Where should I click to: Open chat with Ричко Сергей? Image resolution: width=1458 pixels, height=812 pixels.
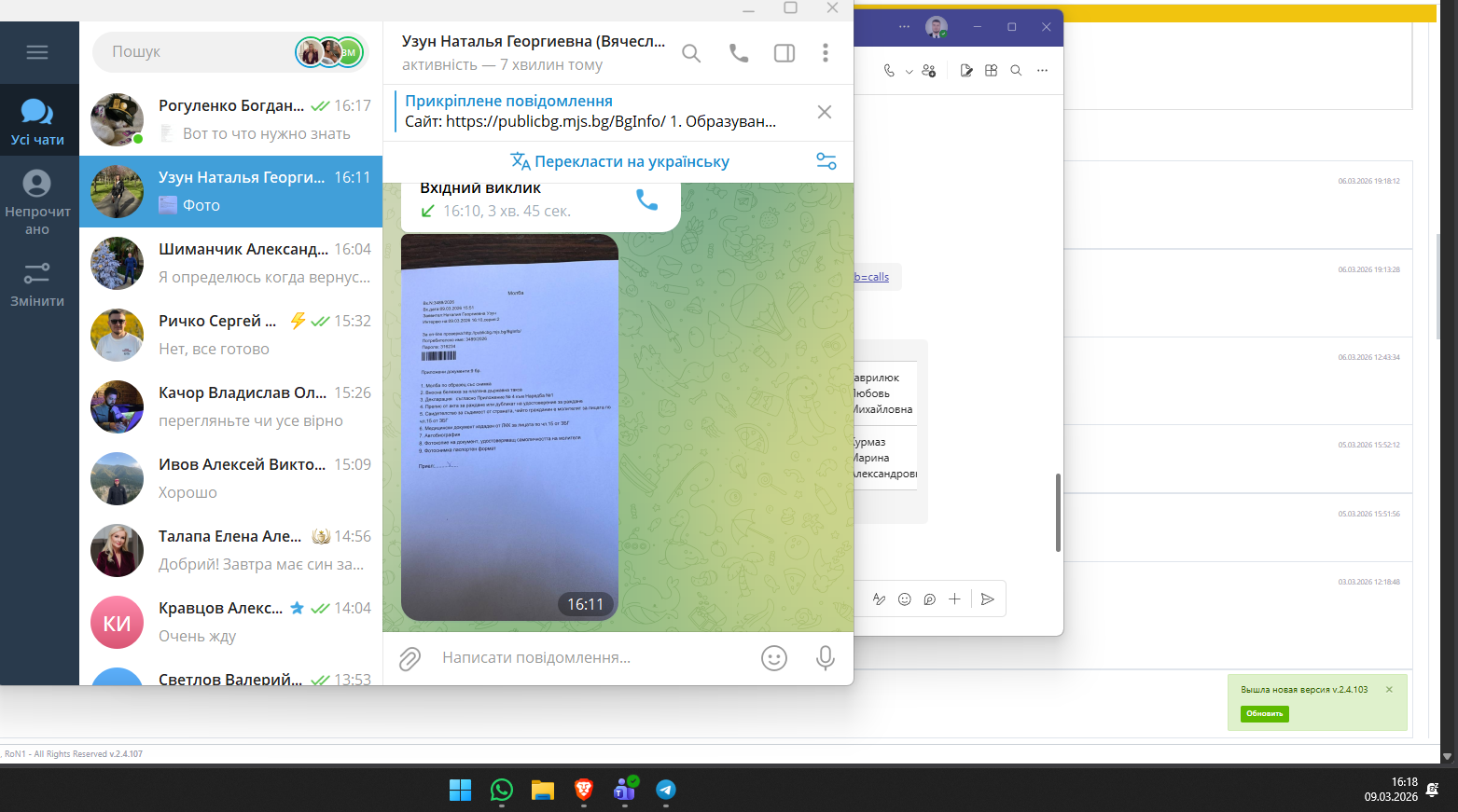point(231,335)
